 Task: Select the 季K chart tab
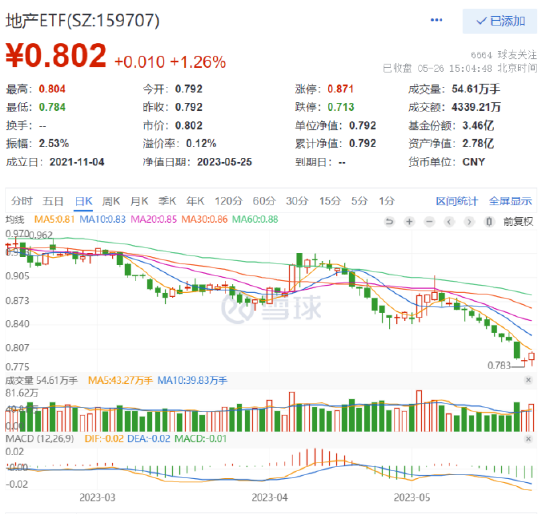click(167, 201)
